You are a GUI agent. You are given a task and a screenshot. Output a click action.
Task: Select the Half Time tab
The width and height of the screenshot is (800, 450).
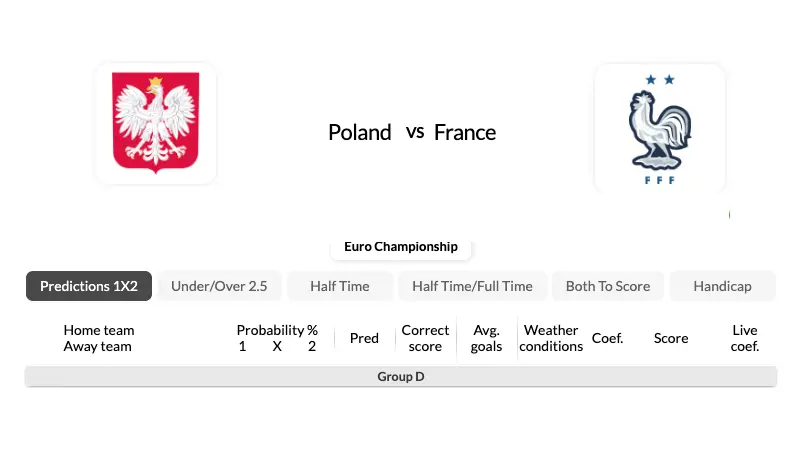(340, 286)
